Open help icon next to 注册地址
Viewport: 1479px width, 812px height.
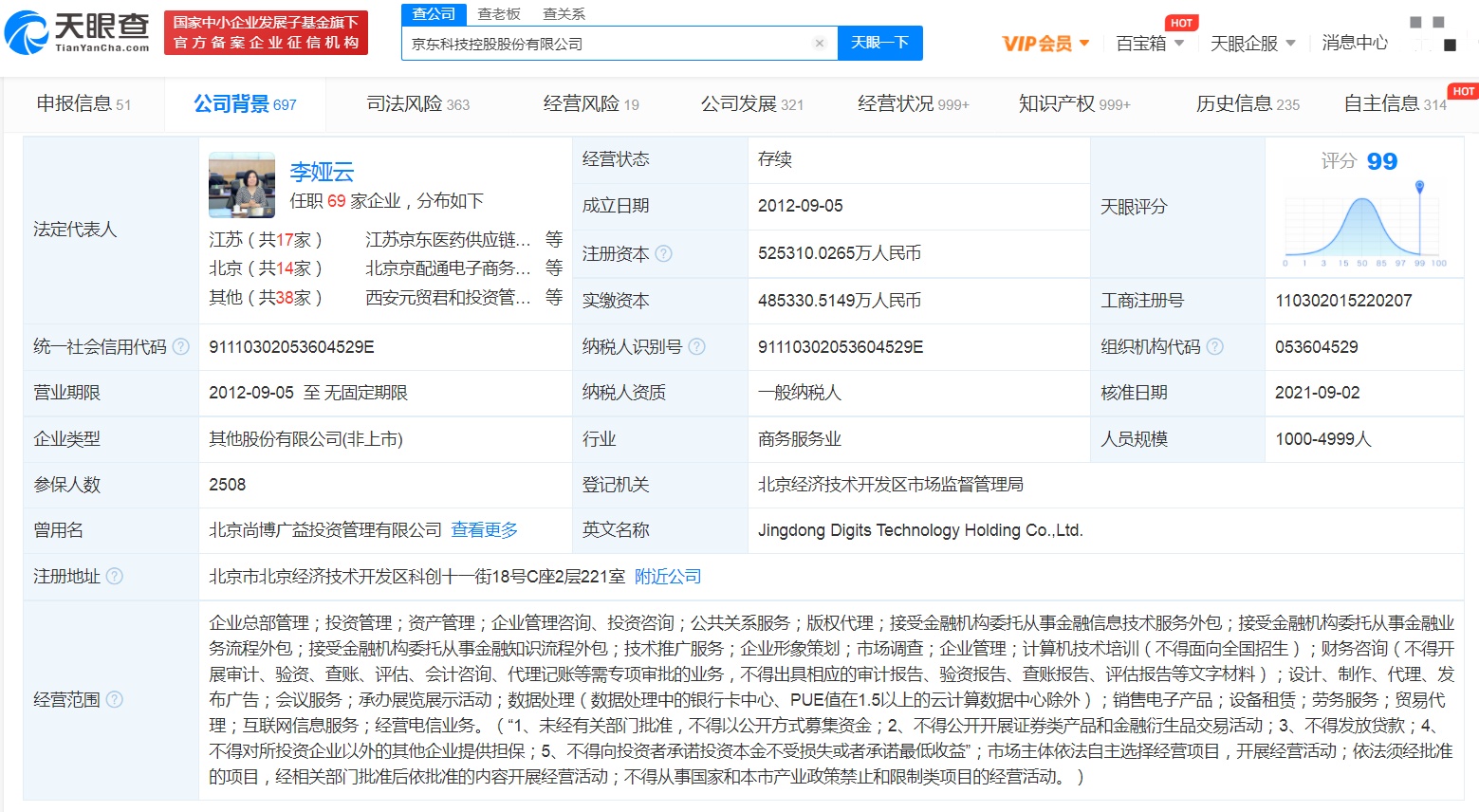pos(115,576)
